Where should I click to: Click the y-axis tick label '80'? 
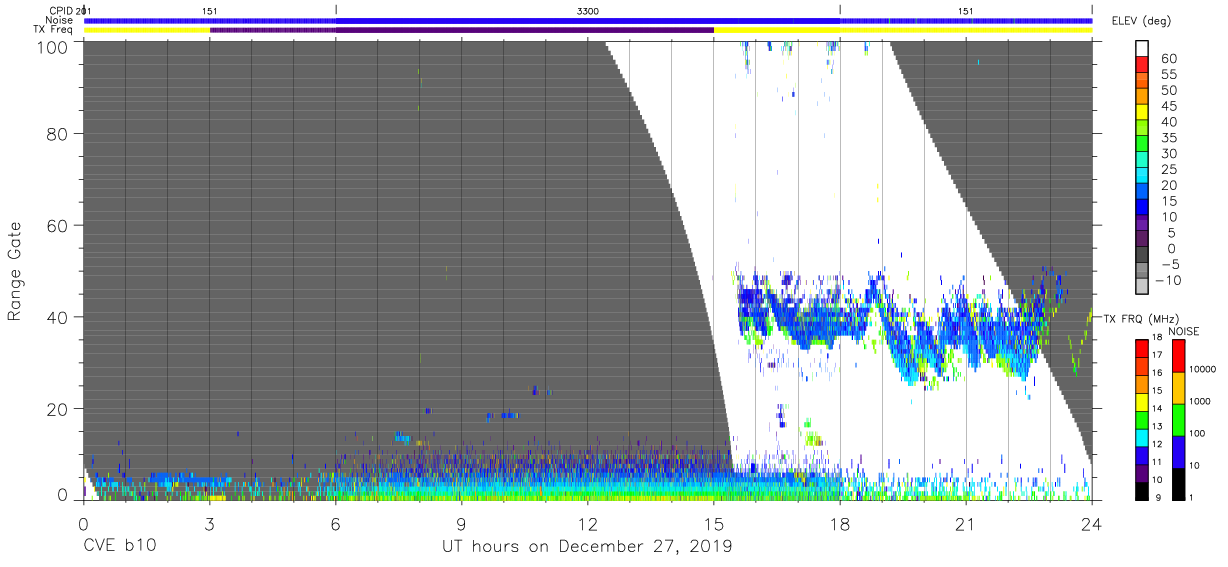(57, 133)
